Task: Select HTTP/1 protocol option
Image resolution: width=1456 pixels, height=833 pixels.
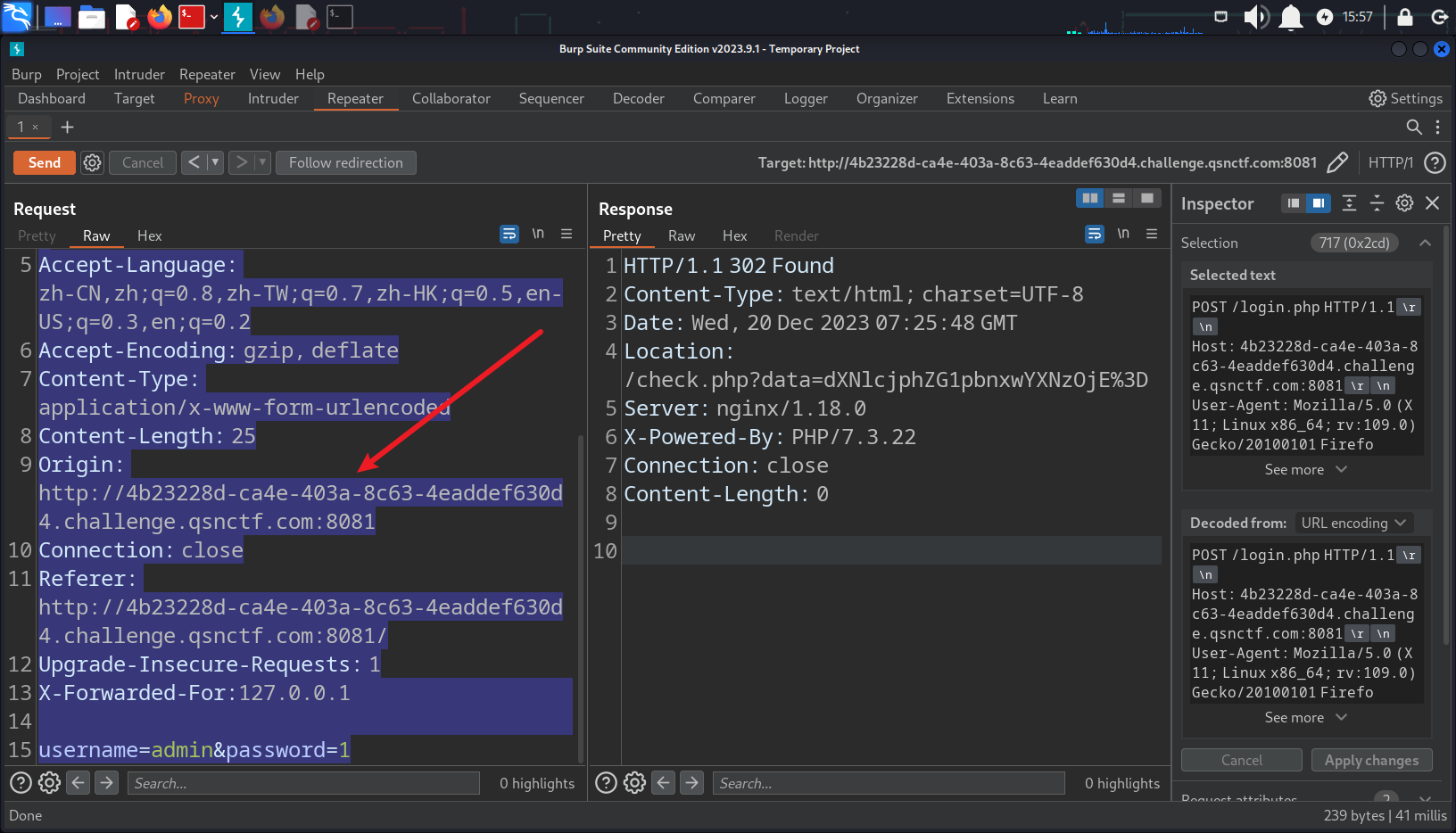Action: 1391,162
